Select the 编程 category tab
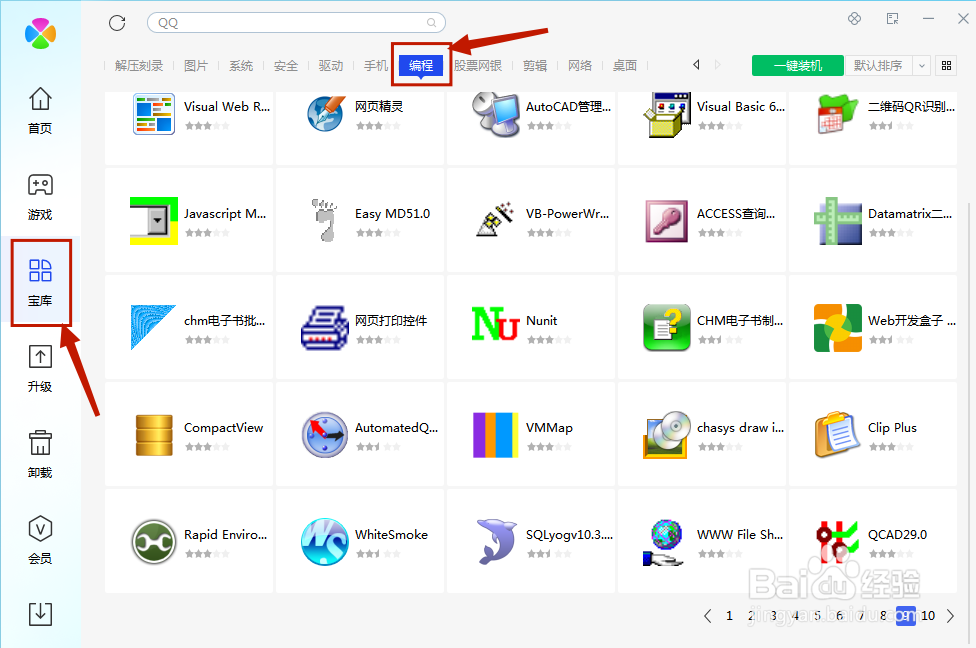The image size is (976, 648). 421,65
